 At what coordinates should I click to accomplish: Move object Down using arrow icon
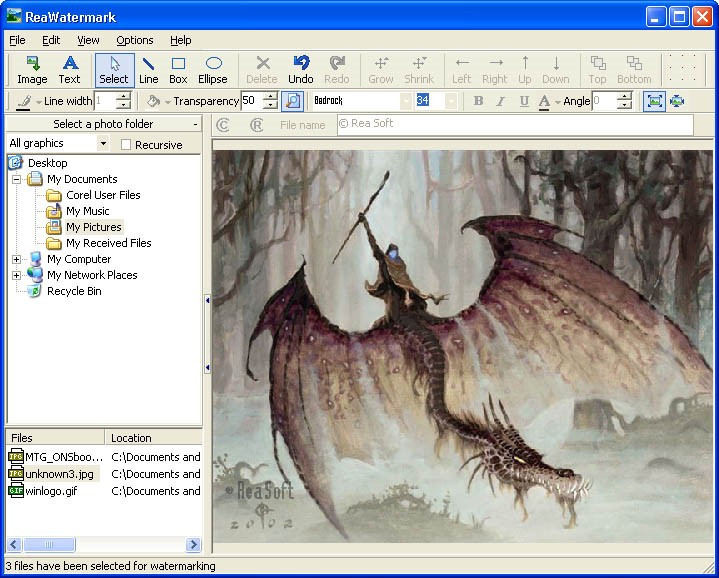[556, 70]
